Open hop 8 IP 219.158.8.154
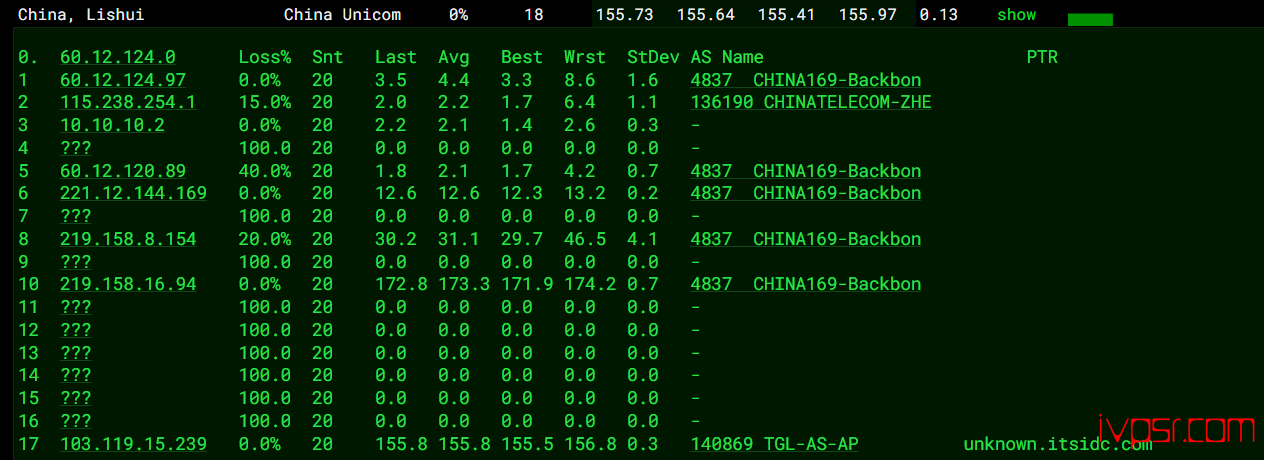 point(128,239)
